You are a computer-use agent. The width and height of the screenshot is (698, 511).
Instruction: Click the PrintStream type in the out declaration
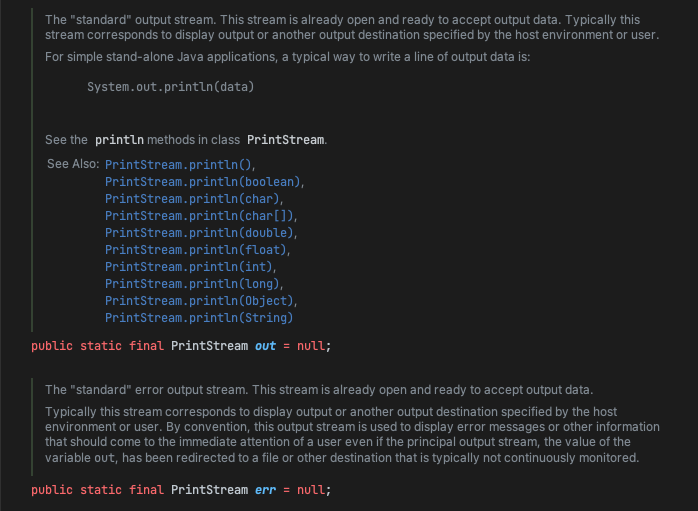coord(209,346)
